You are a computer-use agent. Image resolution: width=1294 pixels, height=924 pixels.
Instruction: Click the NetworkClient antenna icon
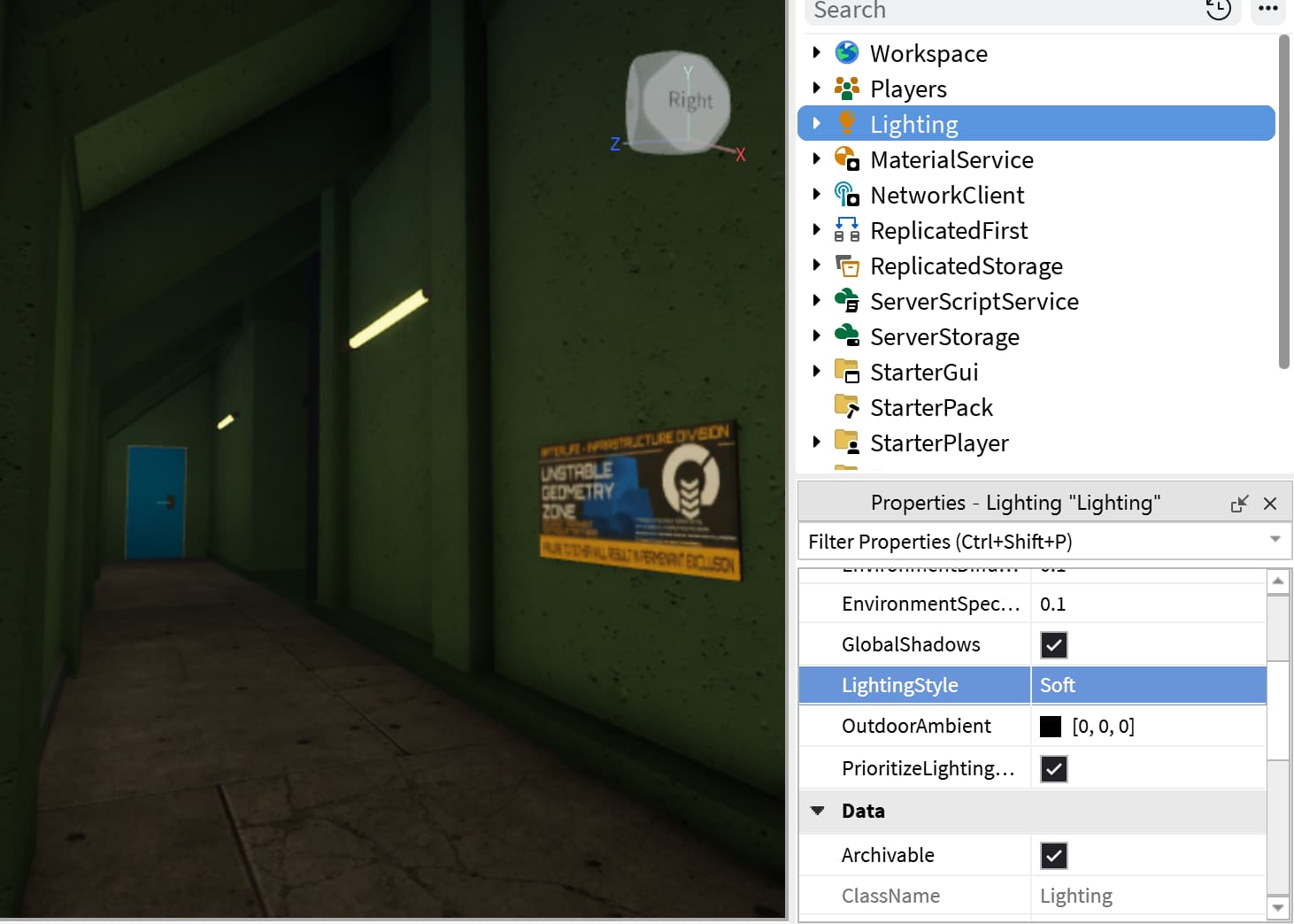click(x=847, y=195)
